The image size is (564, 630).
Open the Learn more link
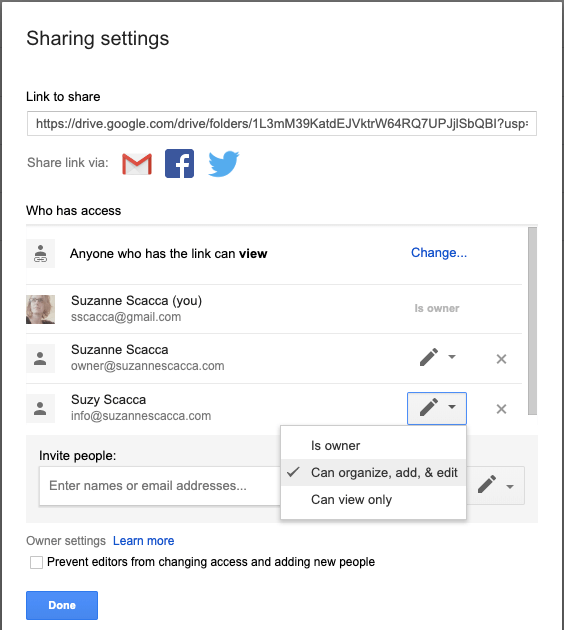click(143, 541)
